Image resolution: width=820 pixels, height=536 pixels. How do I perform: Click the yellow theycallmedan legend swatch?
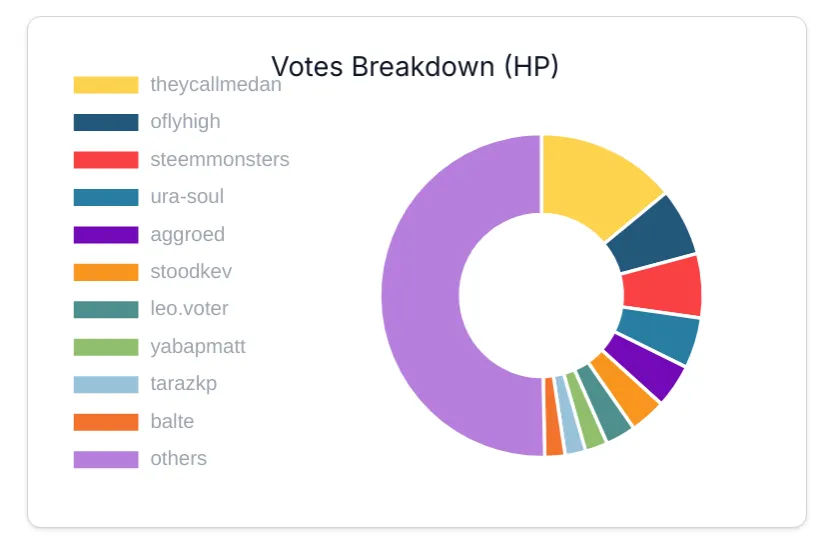(x=106, y=85)
